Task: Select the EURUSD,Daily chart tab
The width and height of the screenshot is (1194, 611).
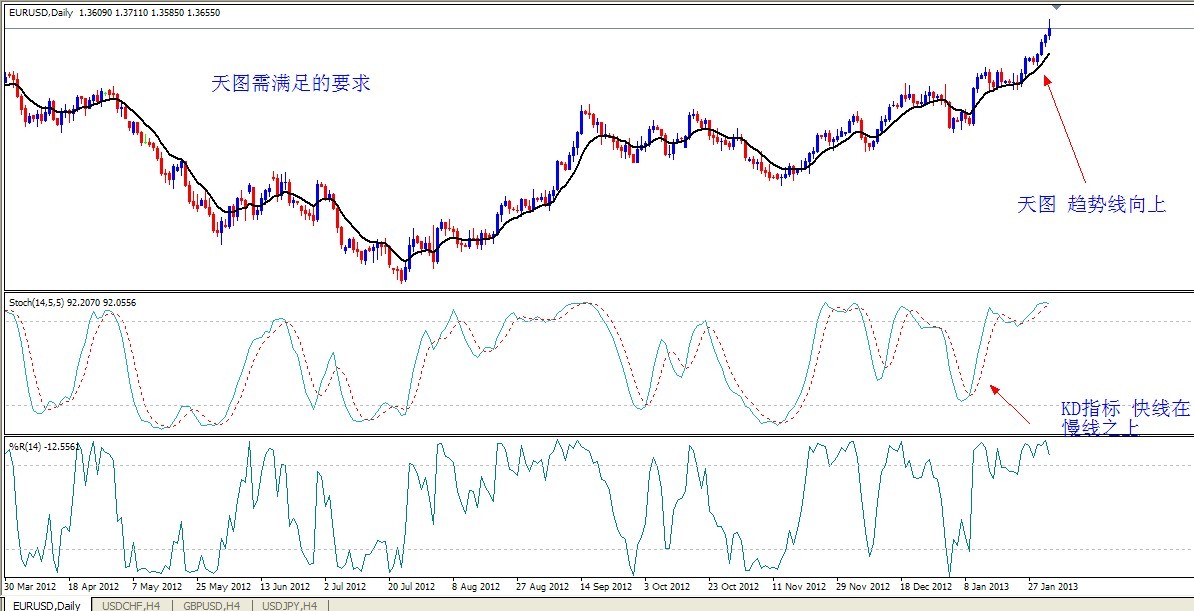Action: point(46,605)
